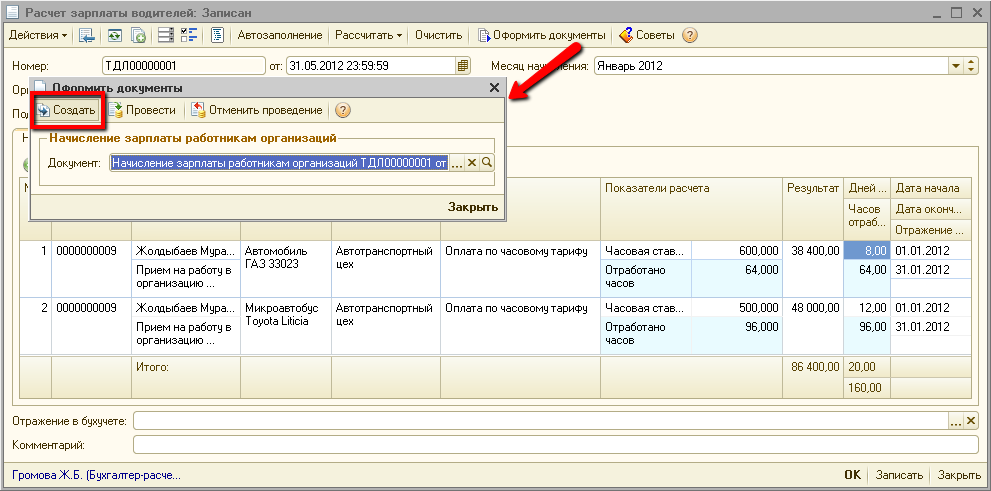This screenshot has height=491, width=991.
Task: Open calendar picker next to date field
Action: (462, 66)
